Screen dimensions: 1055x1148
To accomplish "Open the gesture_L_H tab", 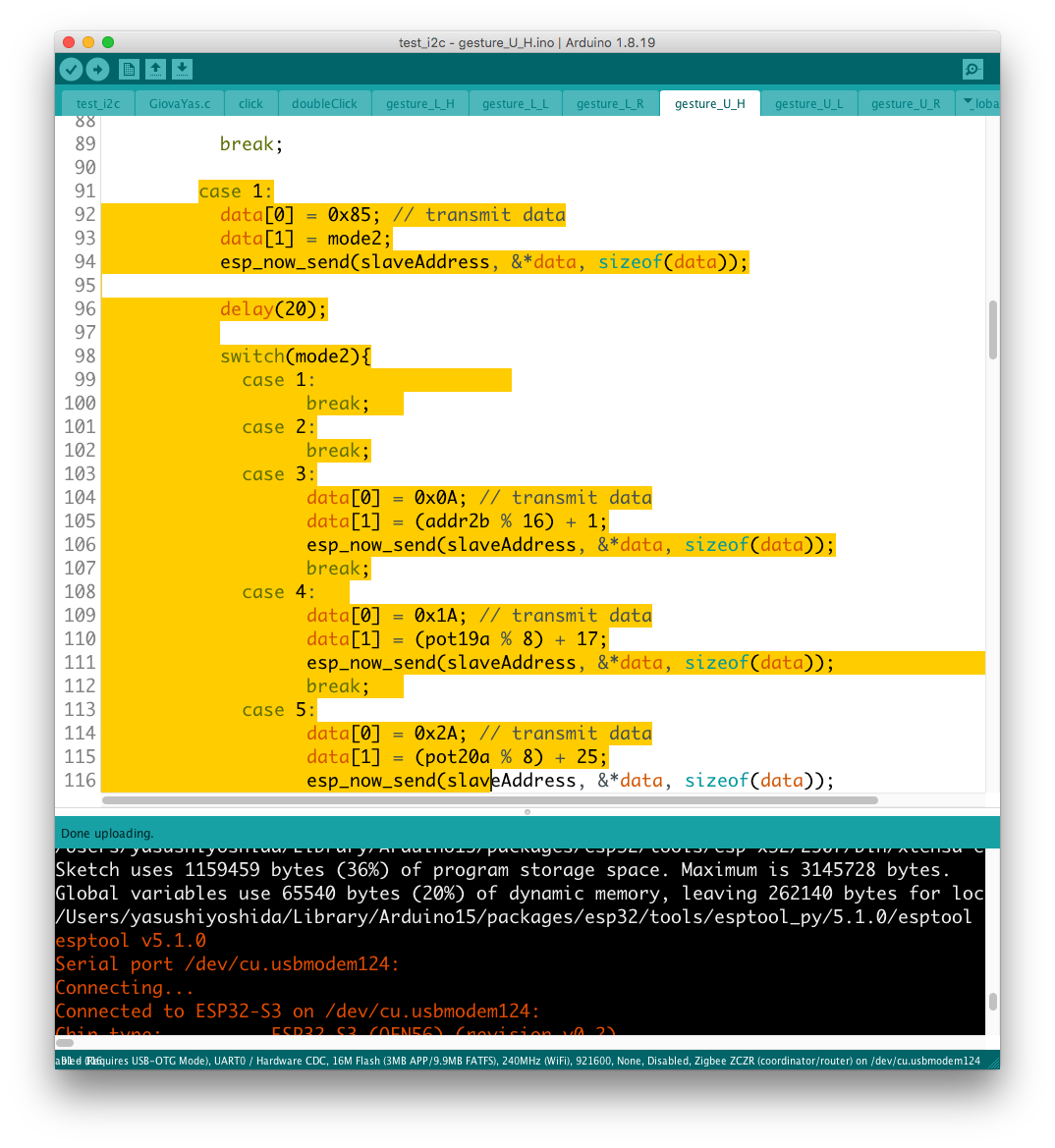I will click(419, 103).
